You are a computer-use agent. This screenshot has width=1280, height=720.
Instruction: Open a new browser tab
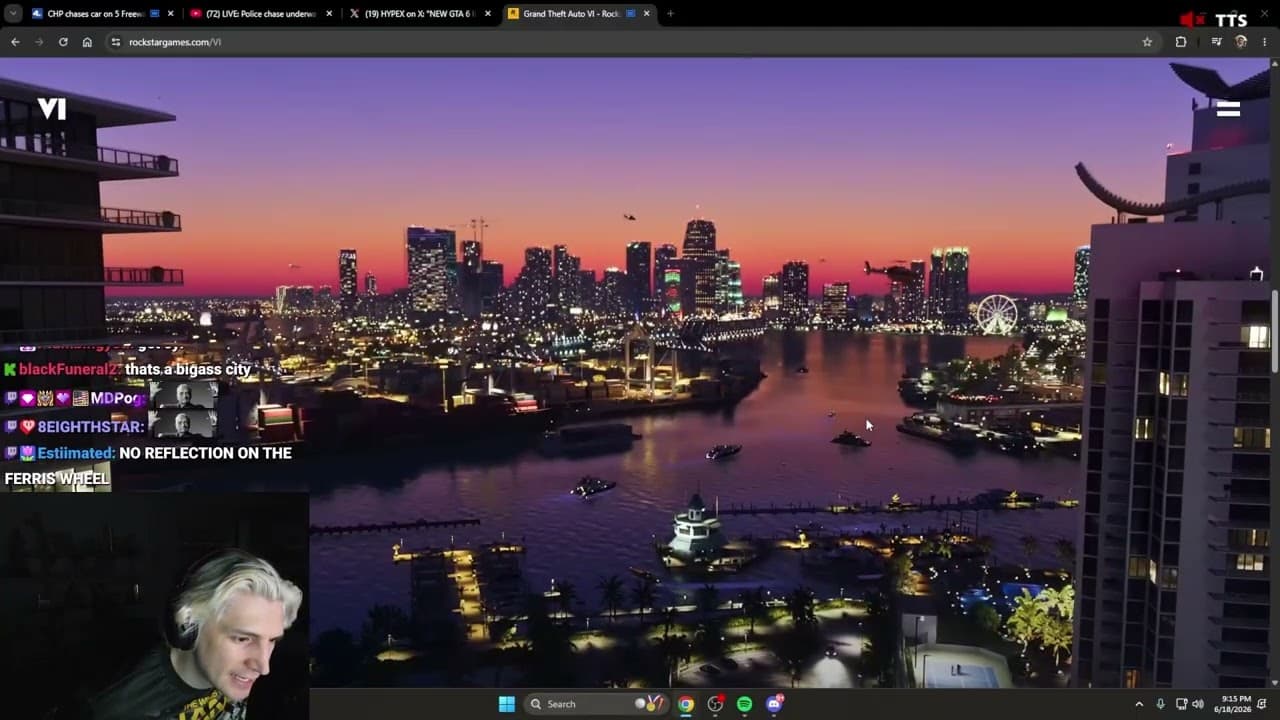pos(670,14)
